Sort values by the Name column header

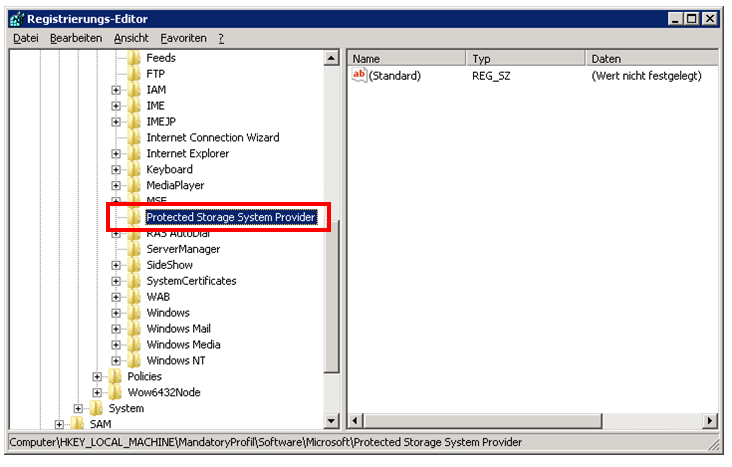pos(405,59)
